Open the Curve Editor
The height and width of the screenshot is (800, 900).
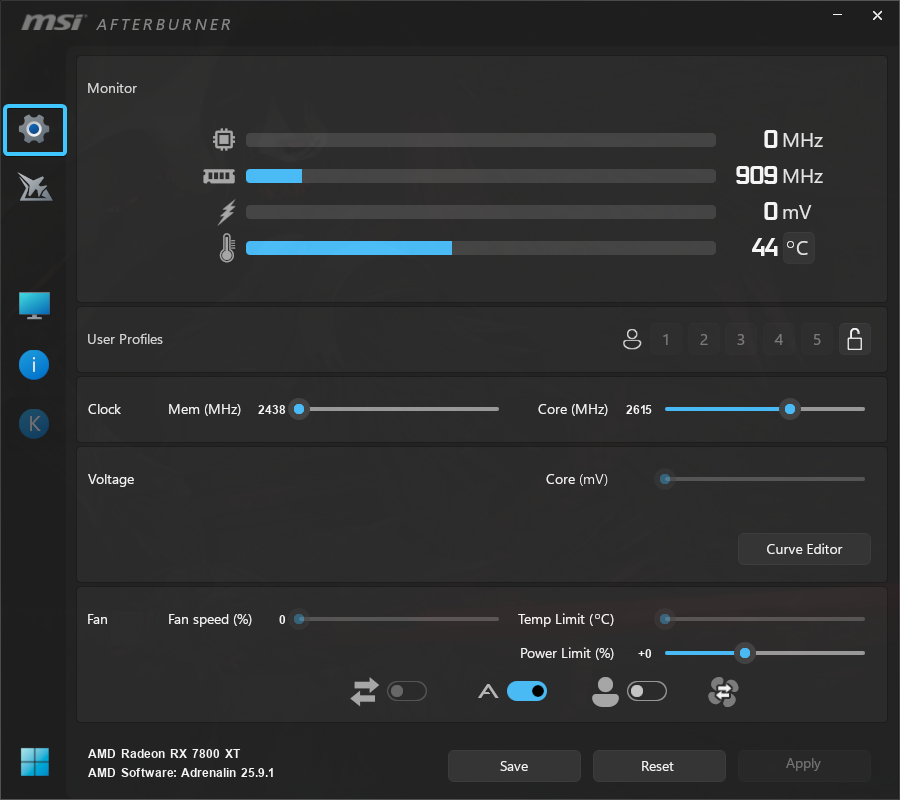pos(804,549)
